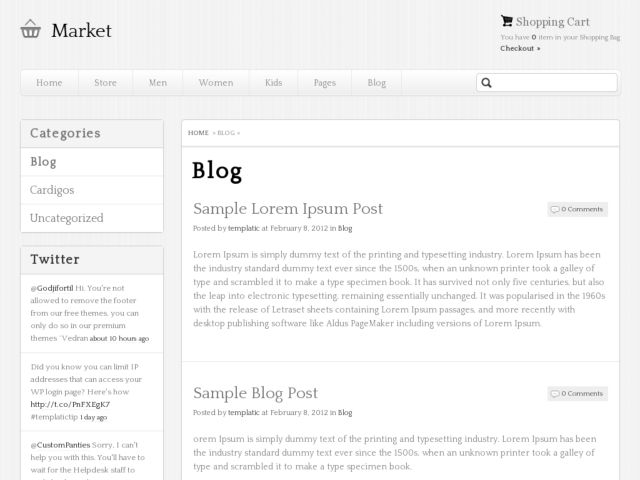The height and width of the screenshot is (480, 640).
Task: Open the Home menu item
Action: (49, 83)
